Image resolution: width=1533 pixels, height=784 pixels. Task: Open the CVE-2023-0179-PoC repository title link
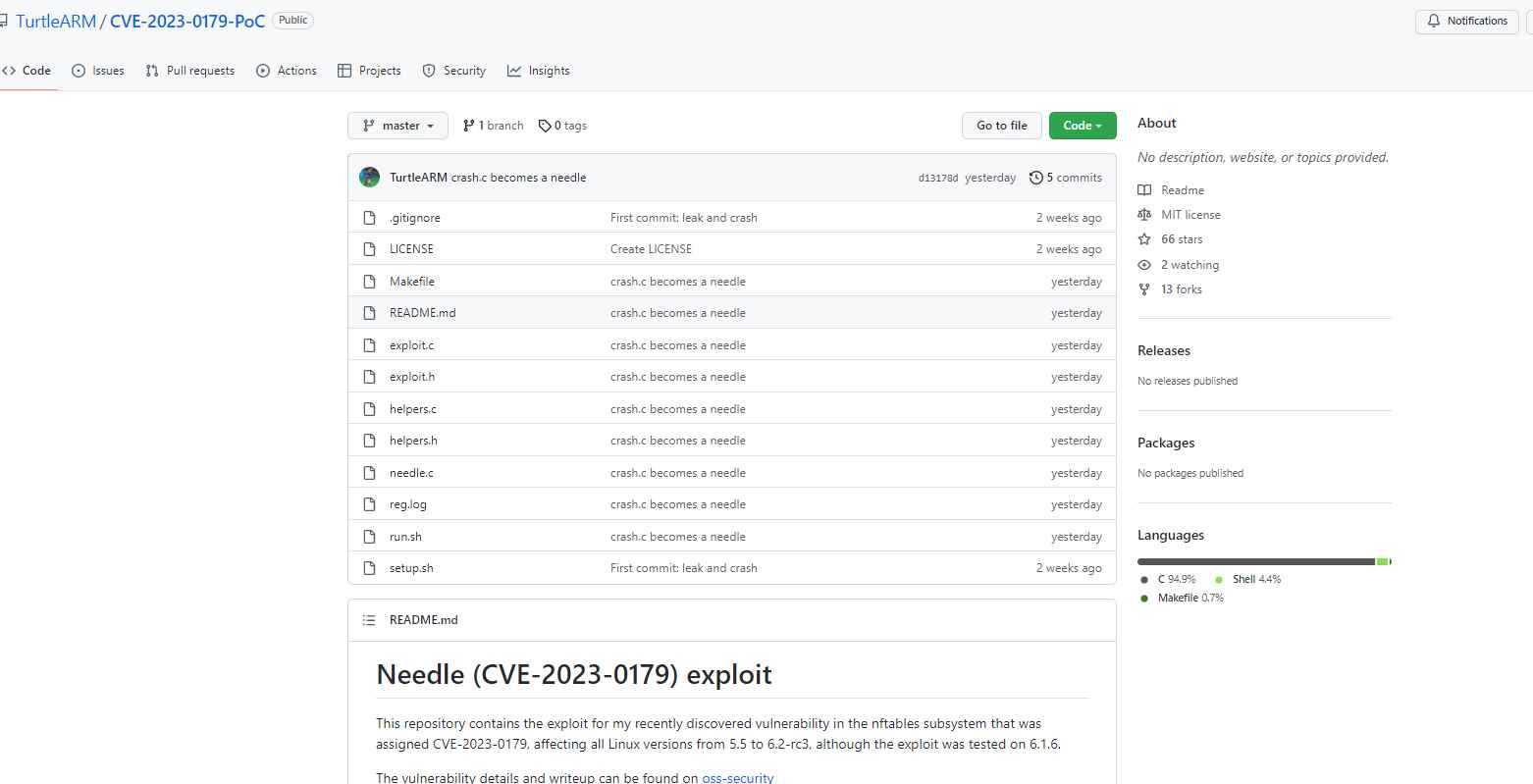click(x=187, y=21)
